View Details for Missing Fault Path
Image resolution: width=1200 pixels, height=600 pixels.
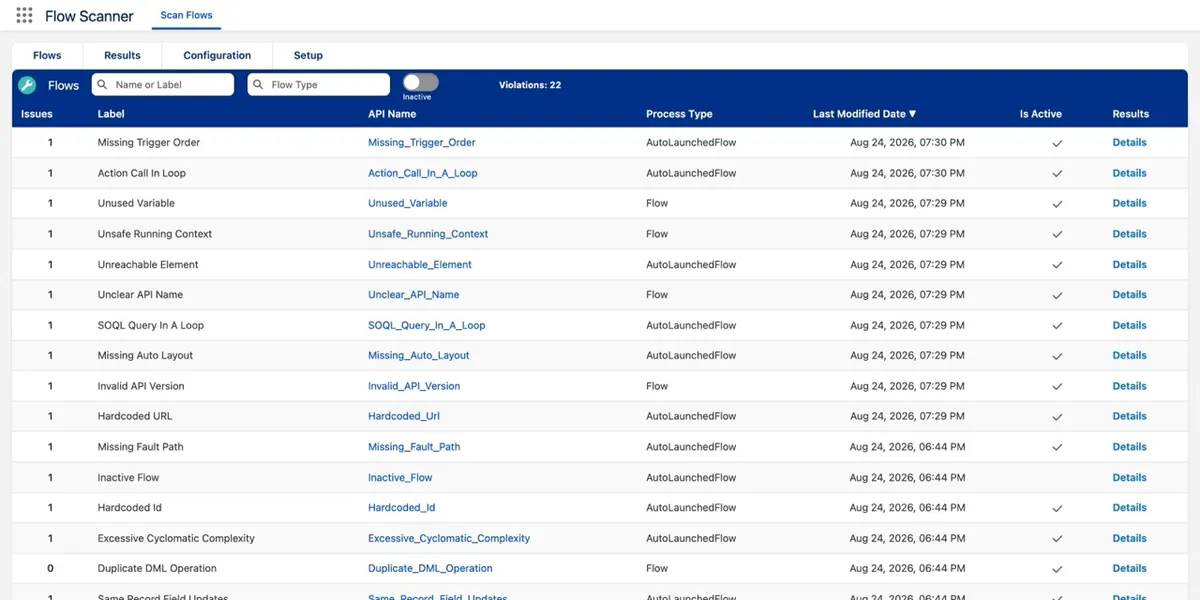click(1130, 447)
